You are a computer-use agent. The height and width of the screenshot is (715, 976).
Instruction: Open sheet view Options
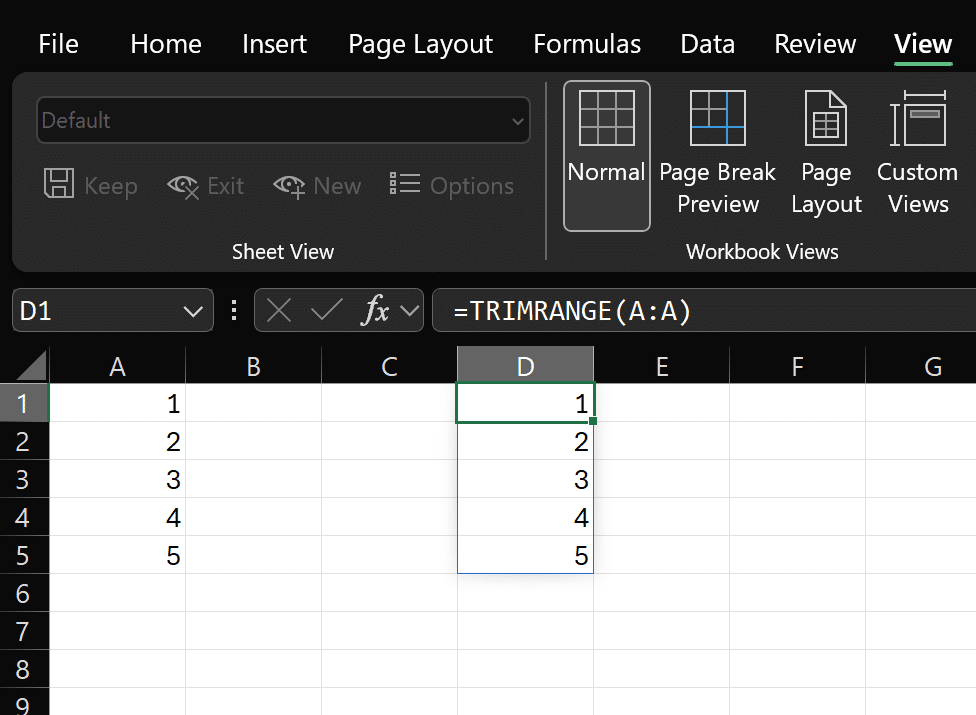(x=452, y=186)
